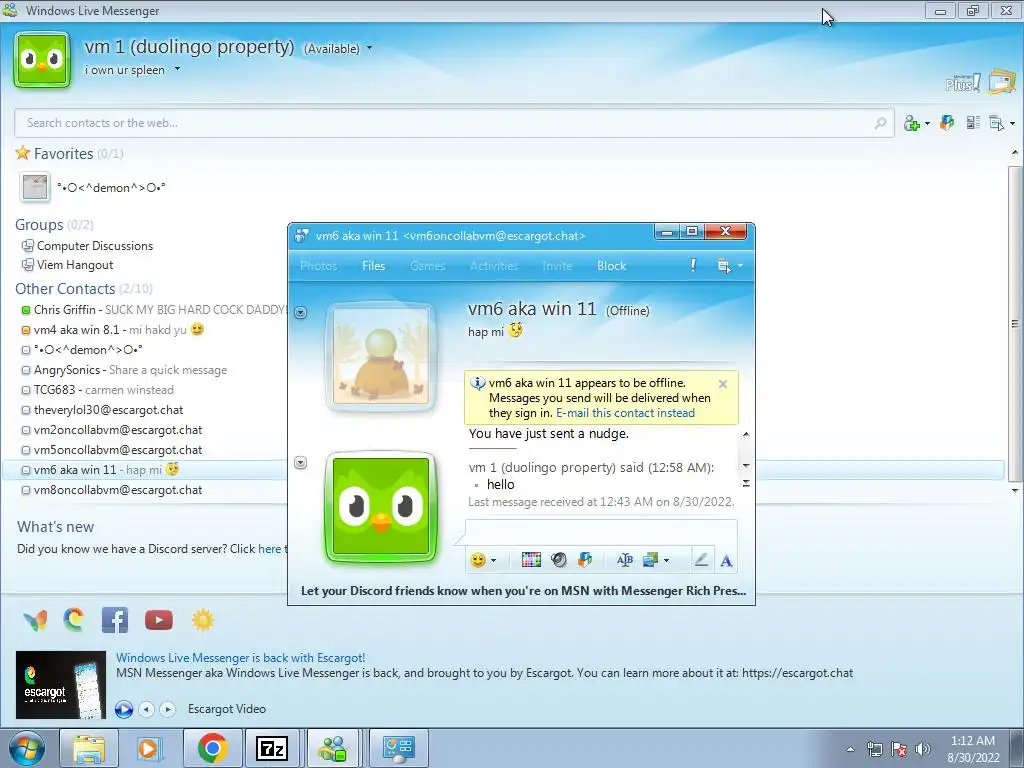The height and width of the screenshot is (768, 1024).
Task: Open the Messenger Plus! logo button
Action: point(963,83)
